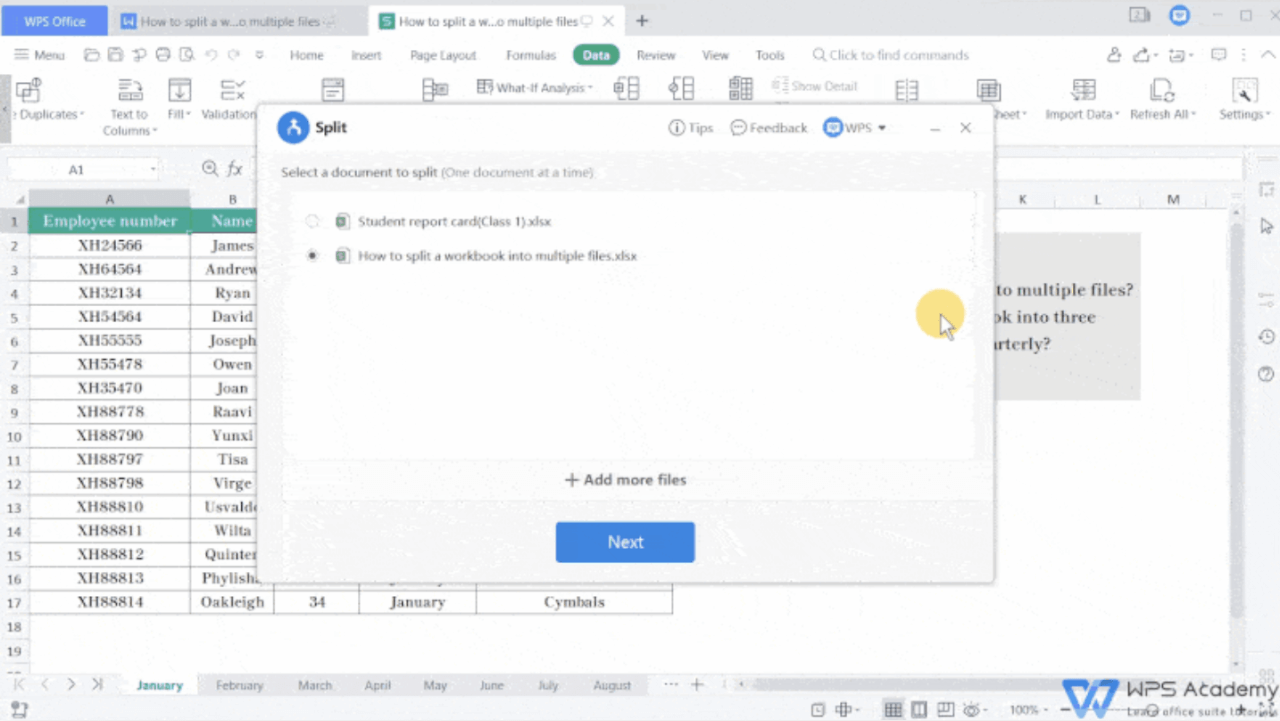Image resolution: width=1280 pixels, height=721 pixels.
Task: Open the Refresh All dropdown
Action: pos(1162,114)
